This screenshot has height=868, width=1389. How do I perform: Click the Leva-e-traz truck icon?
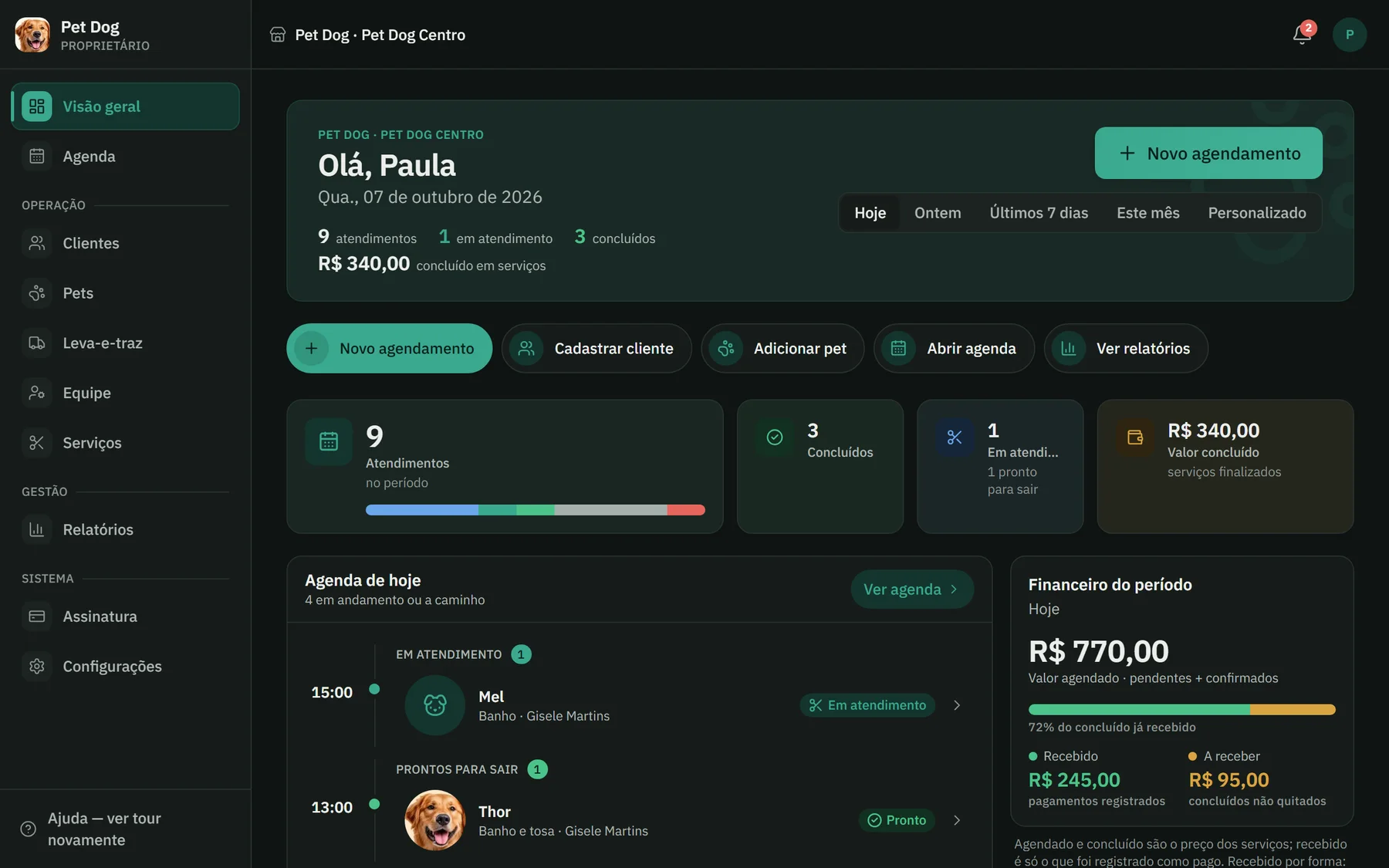(36, 343)
